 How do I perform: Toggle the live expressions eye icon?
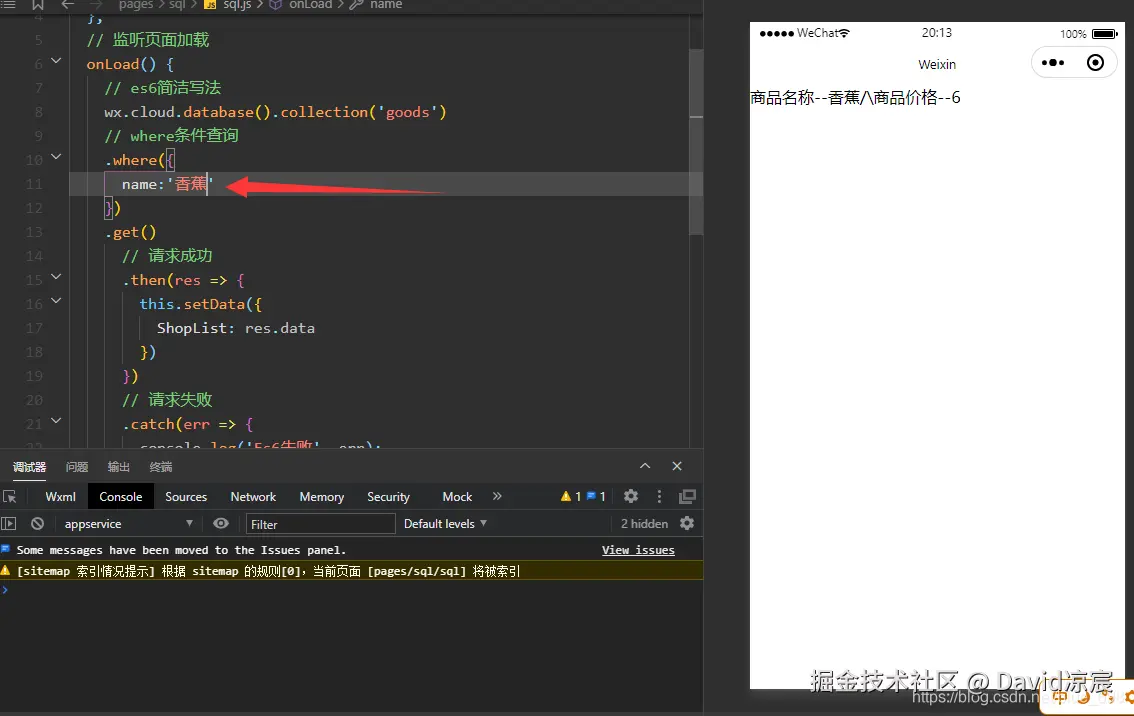[220, 523]
